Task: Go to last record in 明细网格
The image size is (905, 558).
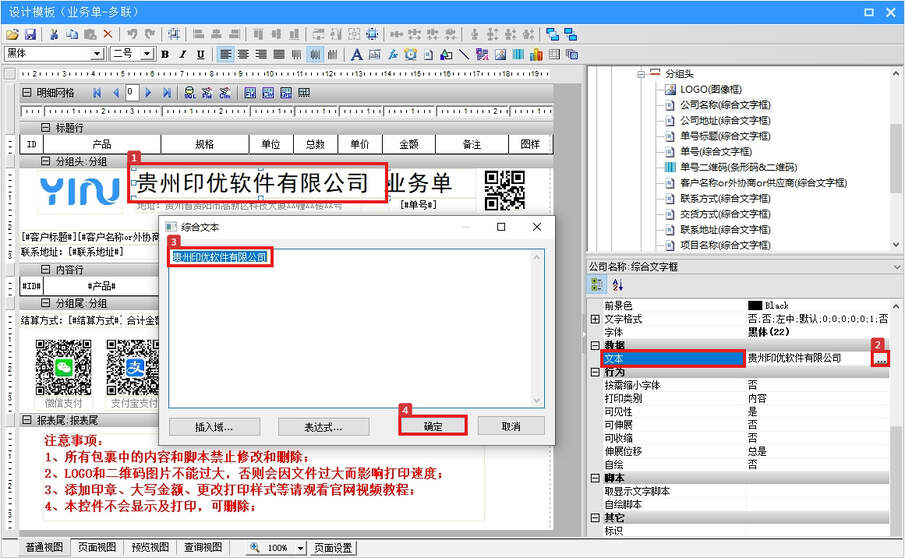Action: [x=167, y=92]
